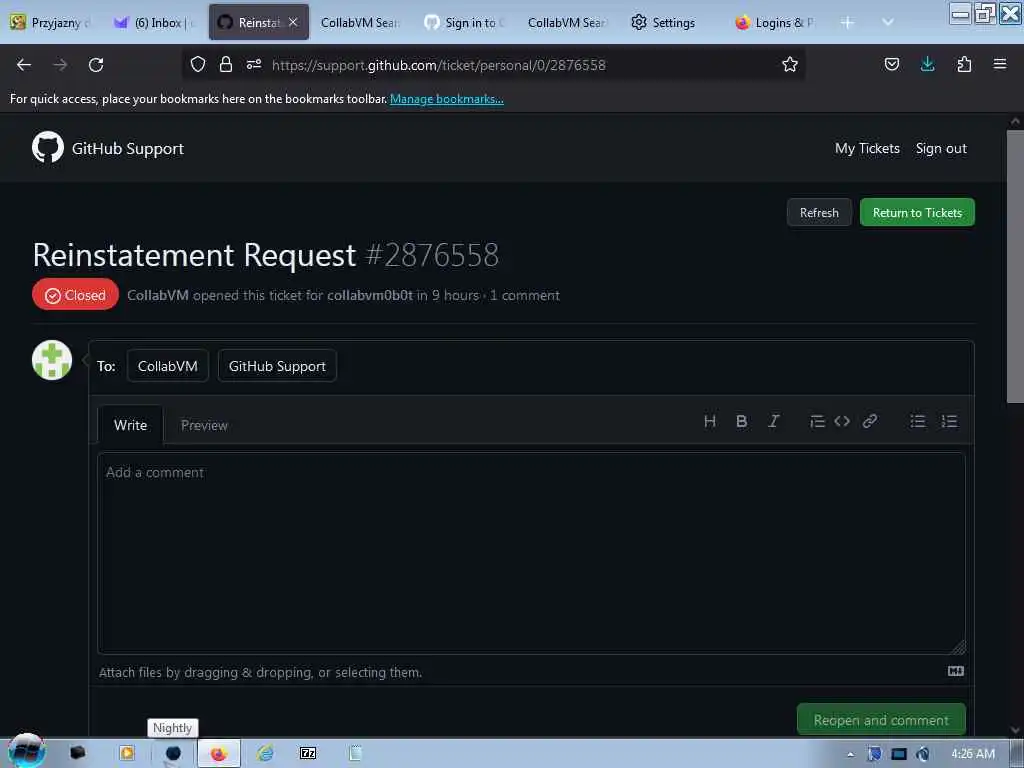
Task: Click the Sign out link
Action: point(941,148)
